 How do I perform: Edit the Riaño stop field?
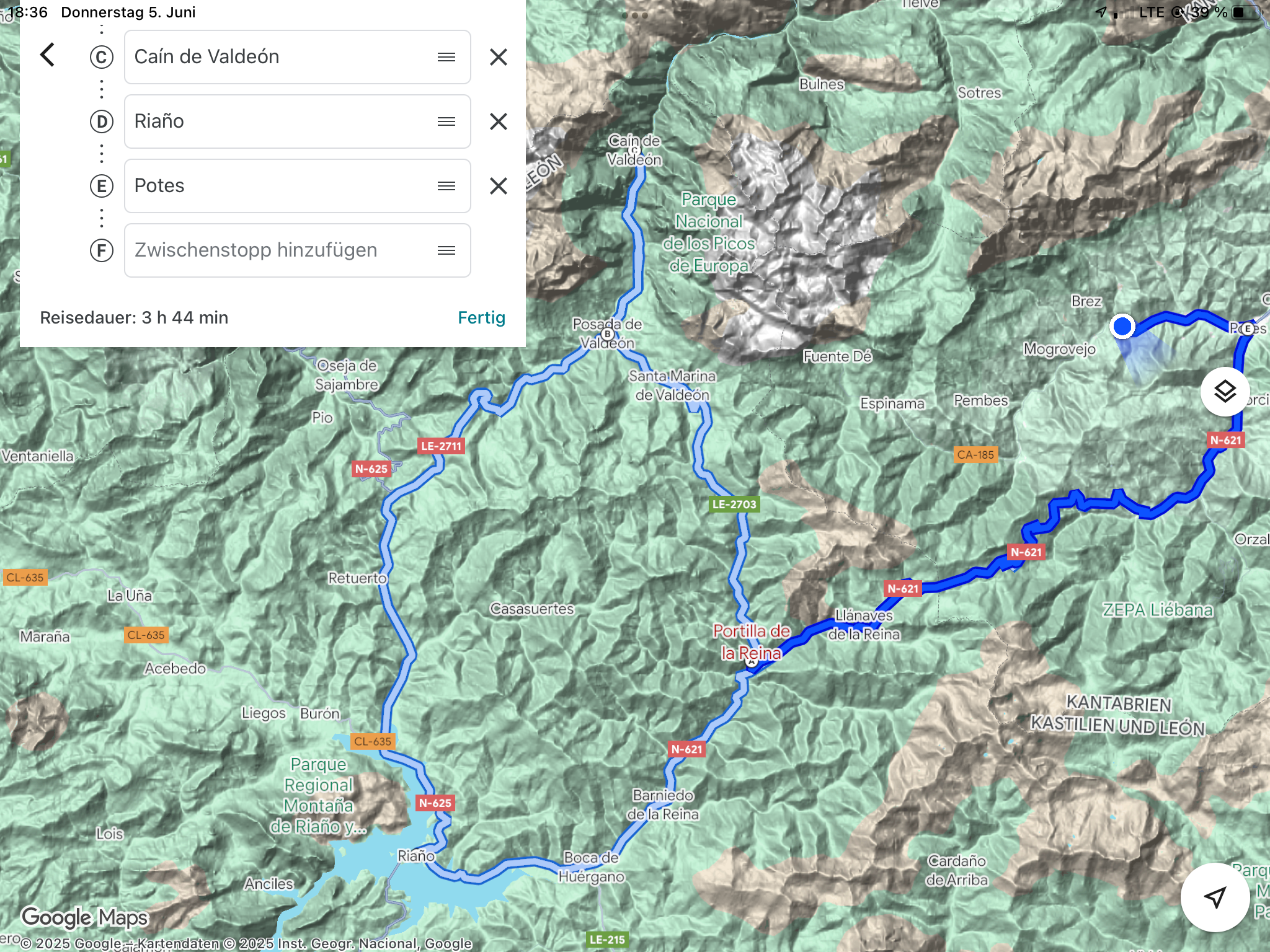[x=298, y=121]
